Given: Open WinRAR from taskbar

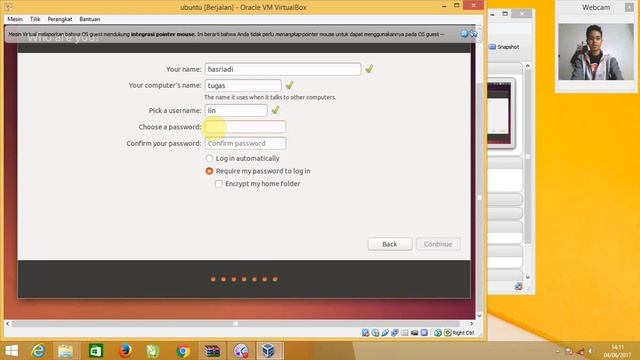Looking at the screenshot, I should pyautogui.click(x=212, y=351).
